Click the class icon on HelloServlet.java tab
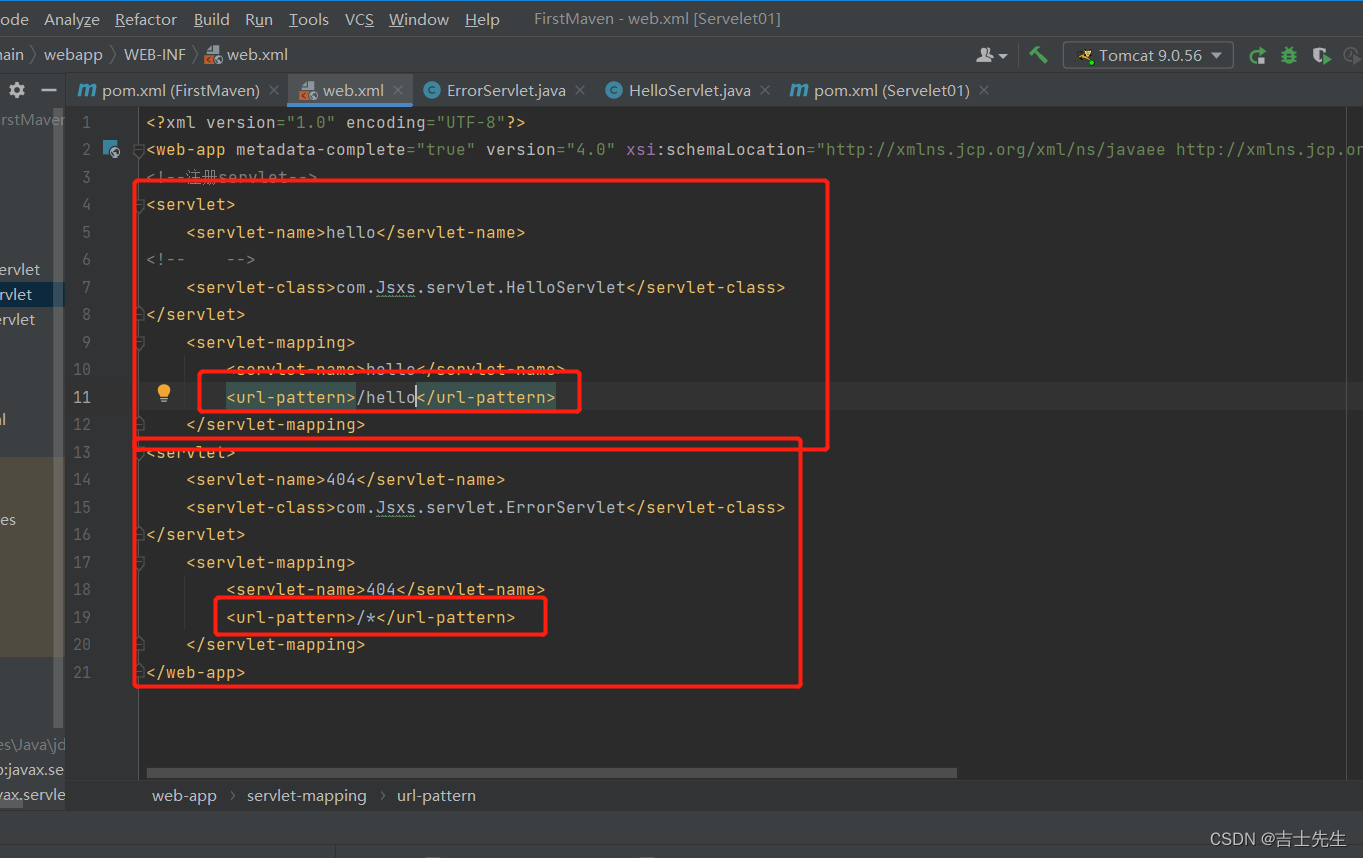This screenshot has width=1363, height=858. pyautogui.click(x=614, y=90)
